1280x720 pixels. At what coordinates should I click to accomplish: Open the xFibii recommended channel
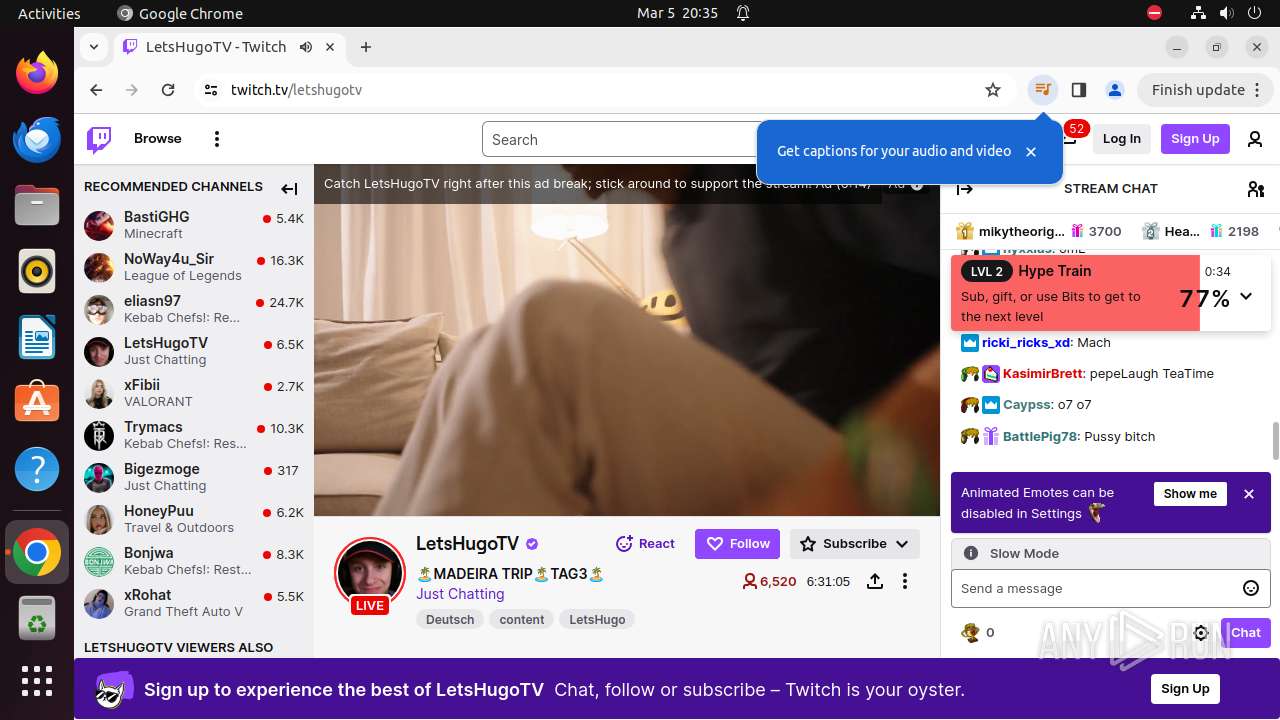click(194, 393)
